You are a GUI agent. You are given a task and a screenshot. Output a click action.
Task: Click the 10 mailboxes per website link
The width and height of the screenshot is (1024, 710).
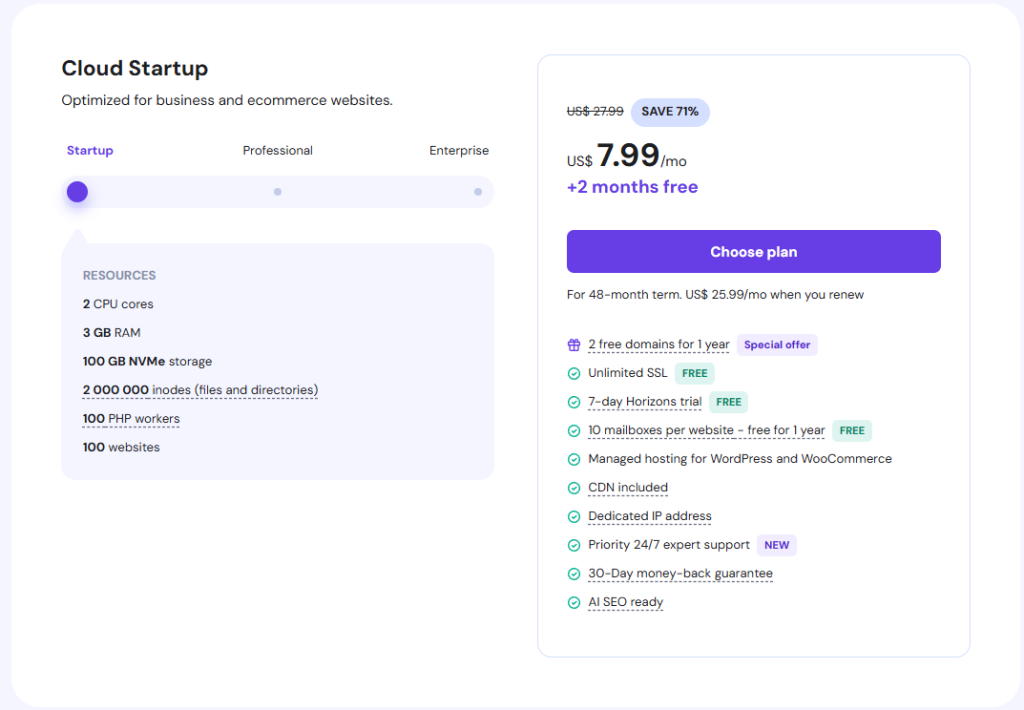click(x=706, y=430)
